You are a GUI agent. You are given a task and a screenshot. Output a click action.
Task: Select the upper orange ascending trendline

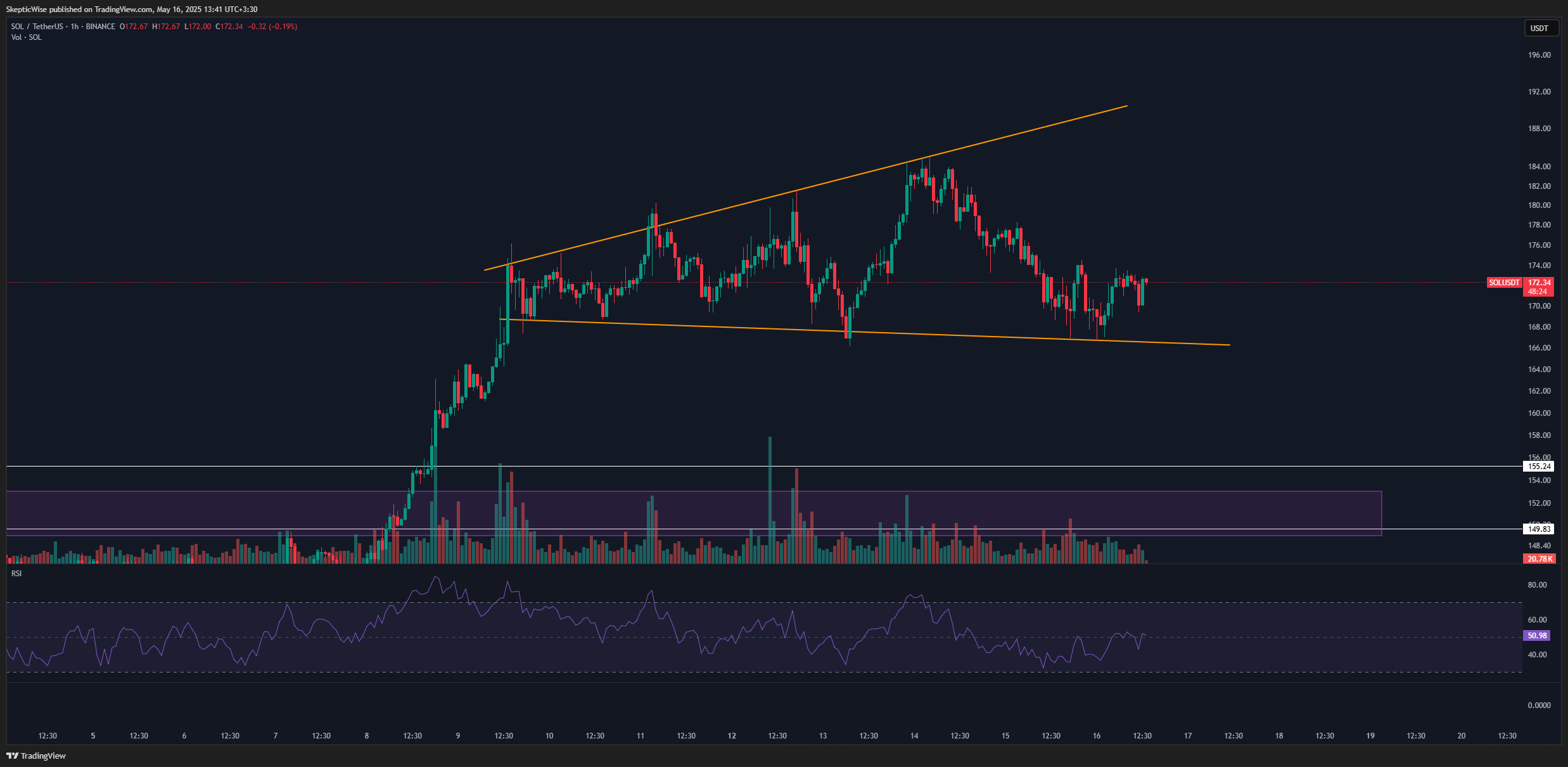[806, 188]
